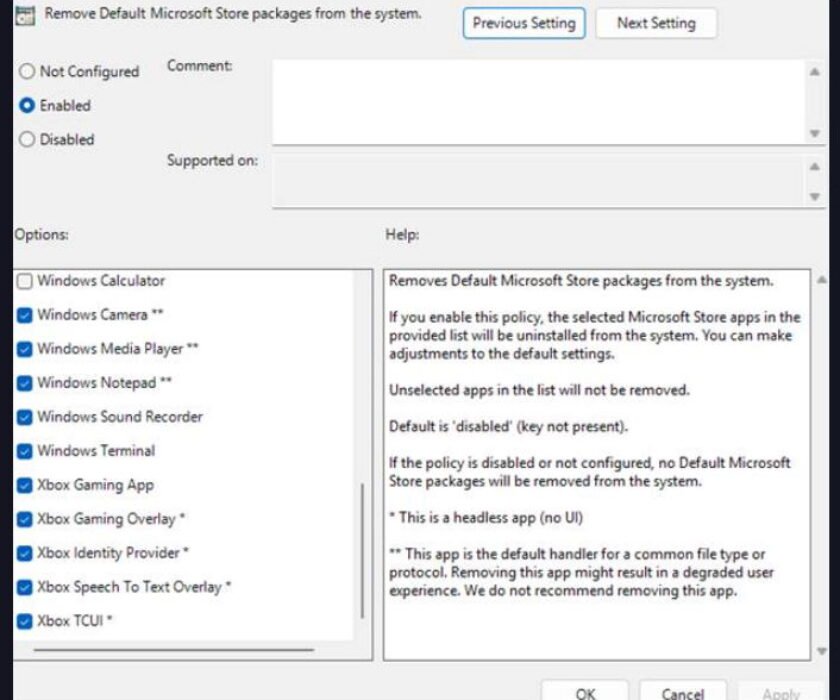
Task: Click the 'Help:' label
Action: [402, 235]
